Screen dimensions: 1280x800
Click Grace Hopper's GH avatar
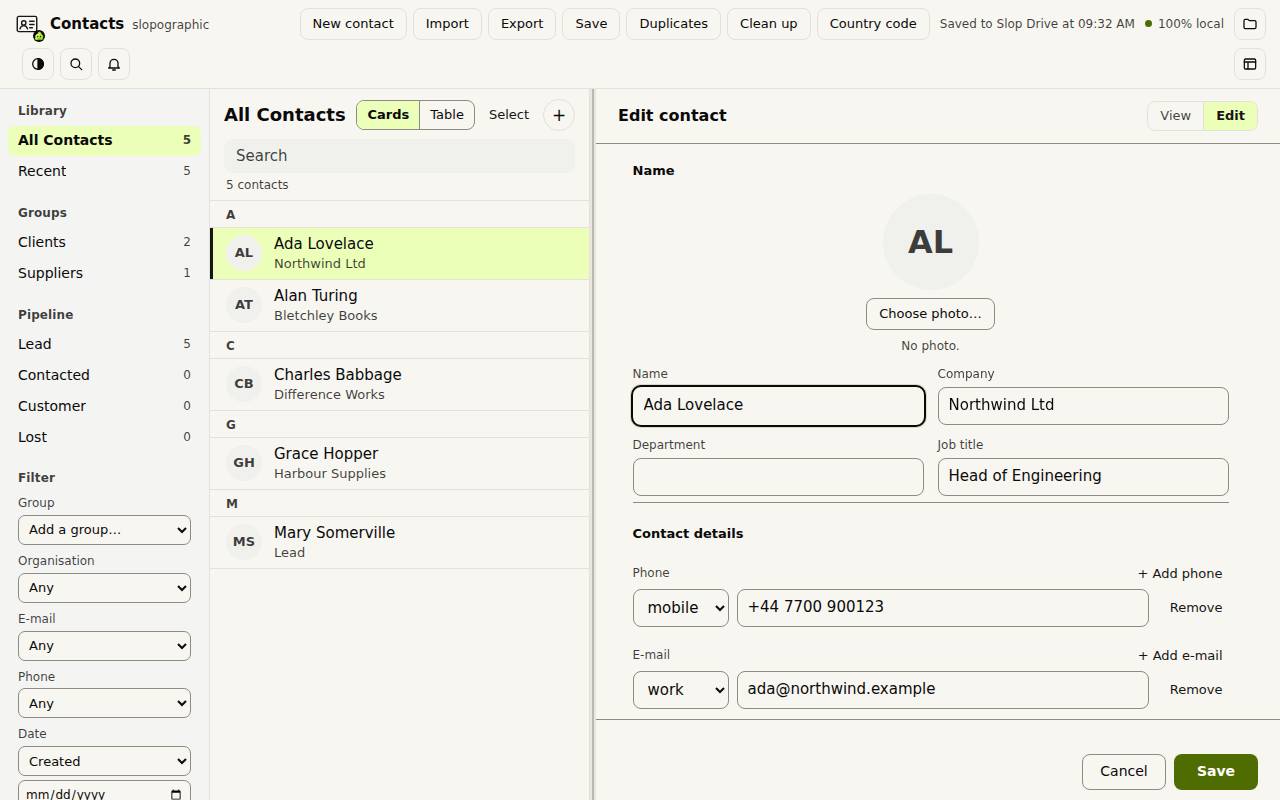click(244, 463)
